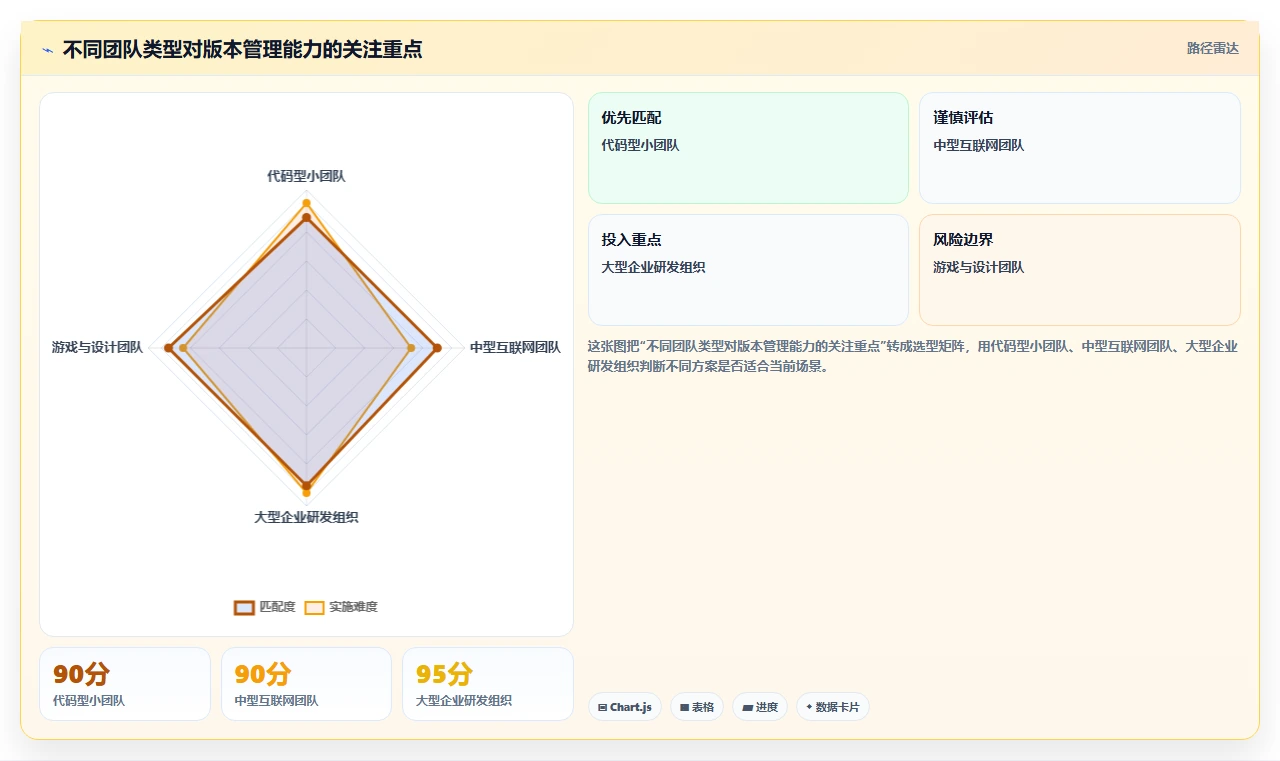Click the icon inside the 表格 tag
This screenshot has width=1280, height=761.
(x=684, y=707)
